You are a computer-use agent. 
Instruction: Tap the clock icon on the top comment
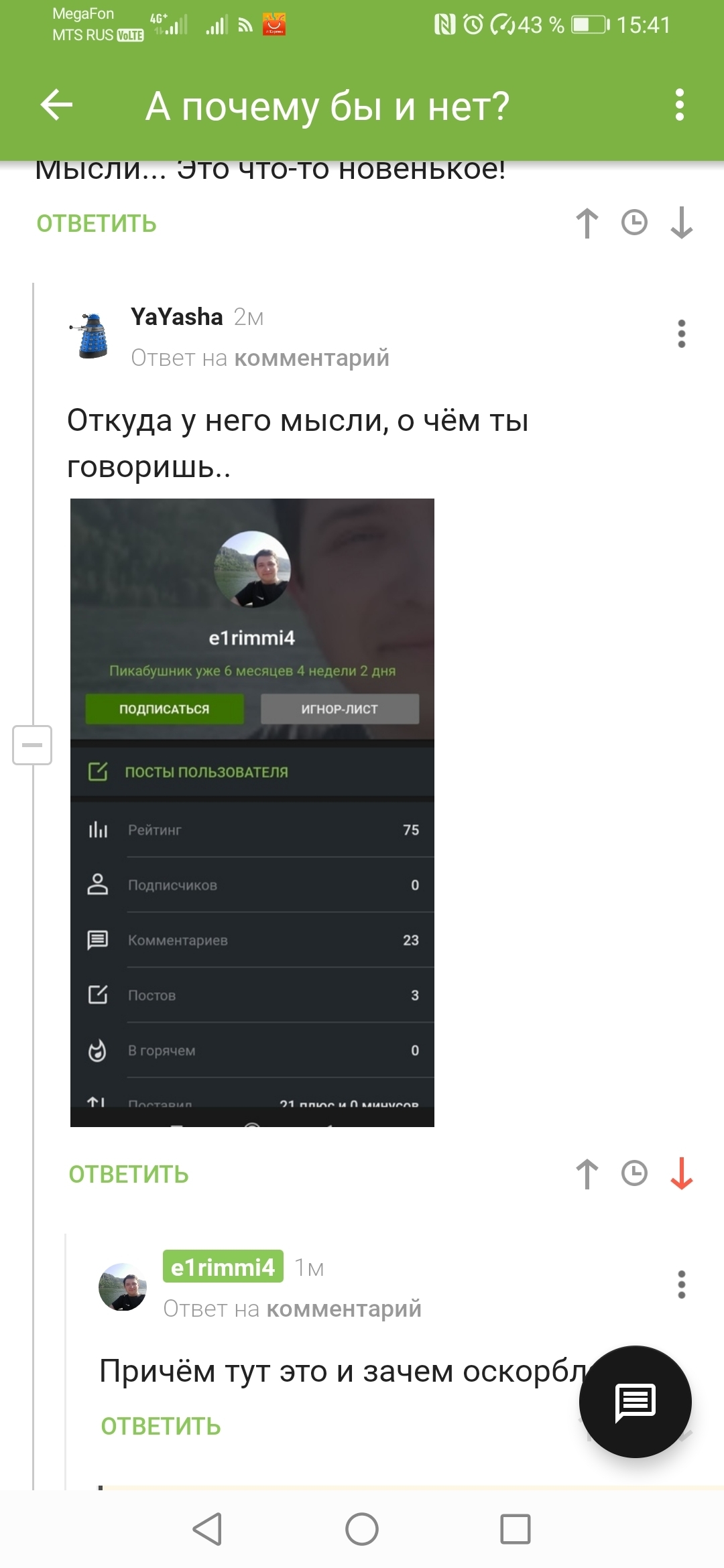point(634,222)
